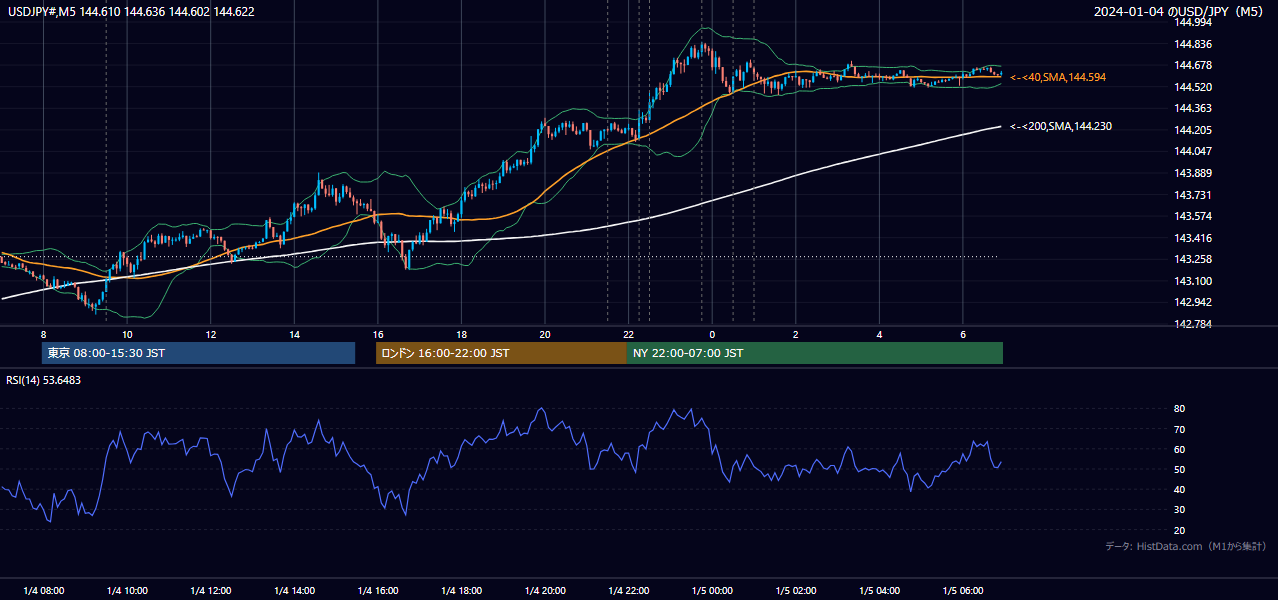1278x600 pixels.
Task: Select the 東京 08:00-15:30 JST session bar
Action: coord(198,353)
